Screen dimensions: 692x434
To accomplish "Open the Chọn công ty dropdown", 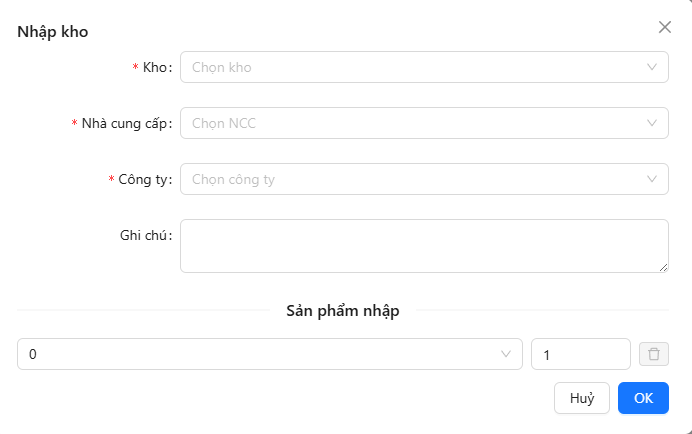I will tap(424, 179).
